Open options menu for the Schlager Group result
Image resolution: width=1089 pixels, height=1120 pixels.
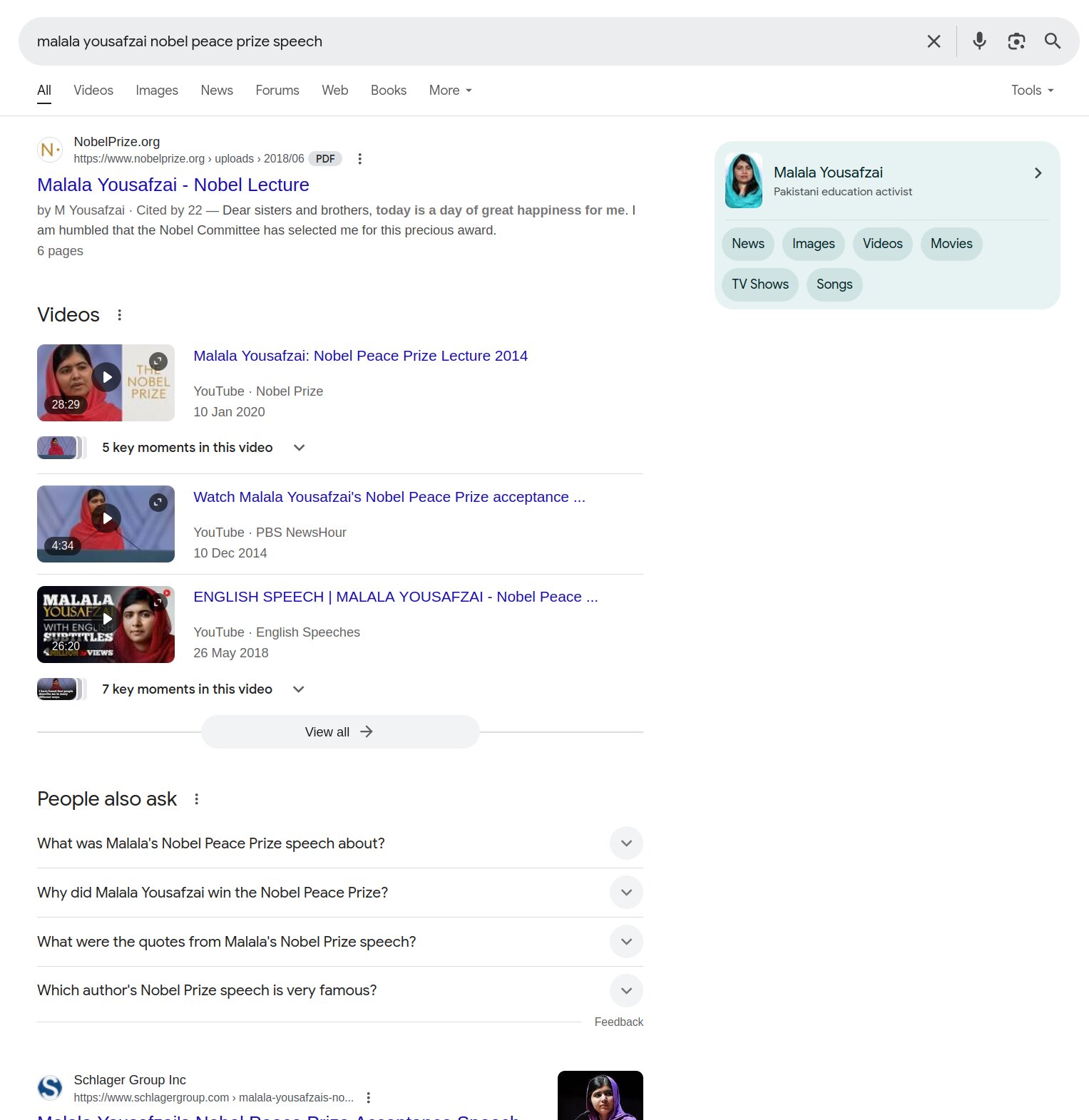point(368,1098)
